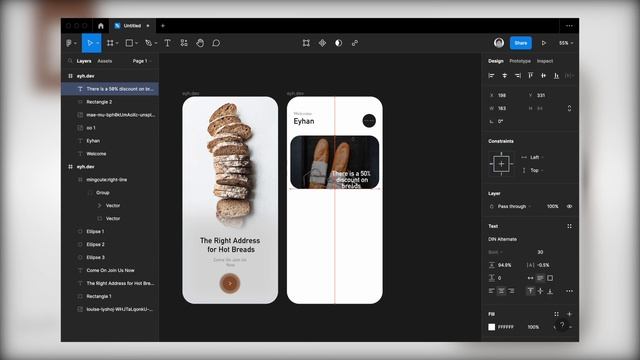Click the Create link icon in toolbar
640x360 pixels.
[x=355, y=43]
